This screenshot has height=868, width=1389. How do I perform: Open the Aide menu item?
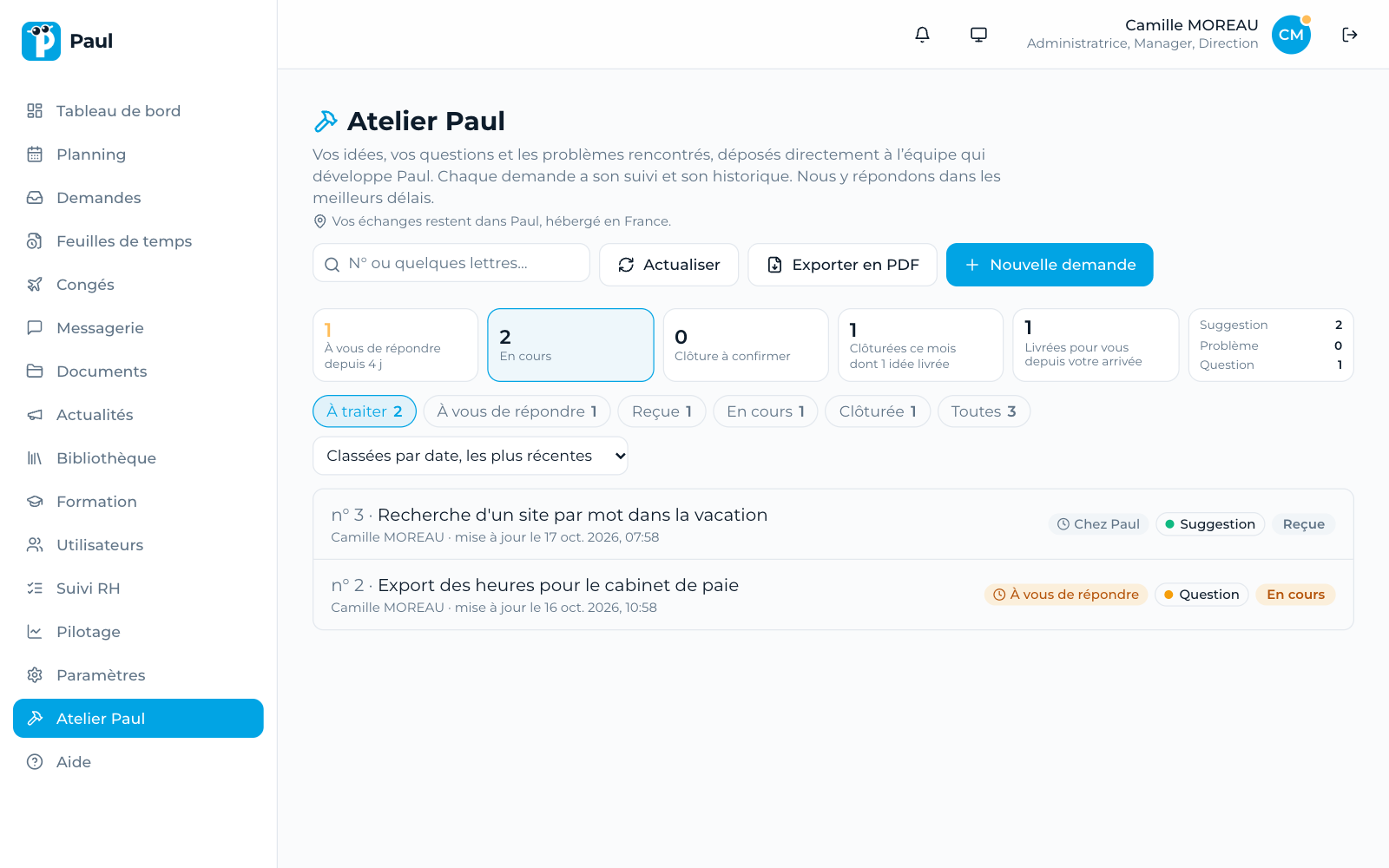[x=138, y=762]
